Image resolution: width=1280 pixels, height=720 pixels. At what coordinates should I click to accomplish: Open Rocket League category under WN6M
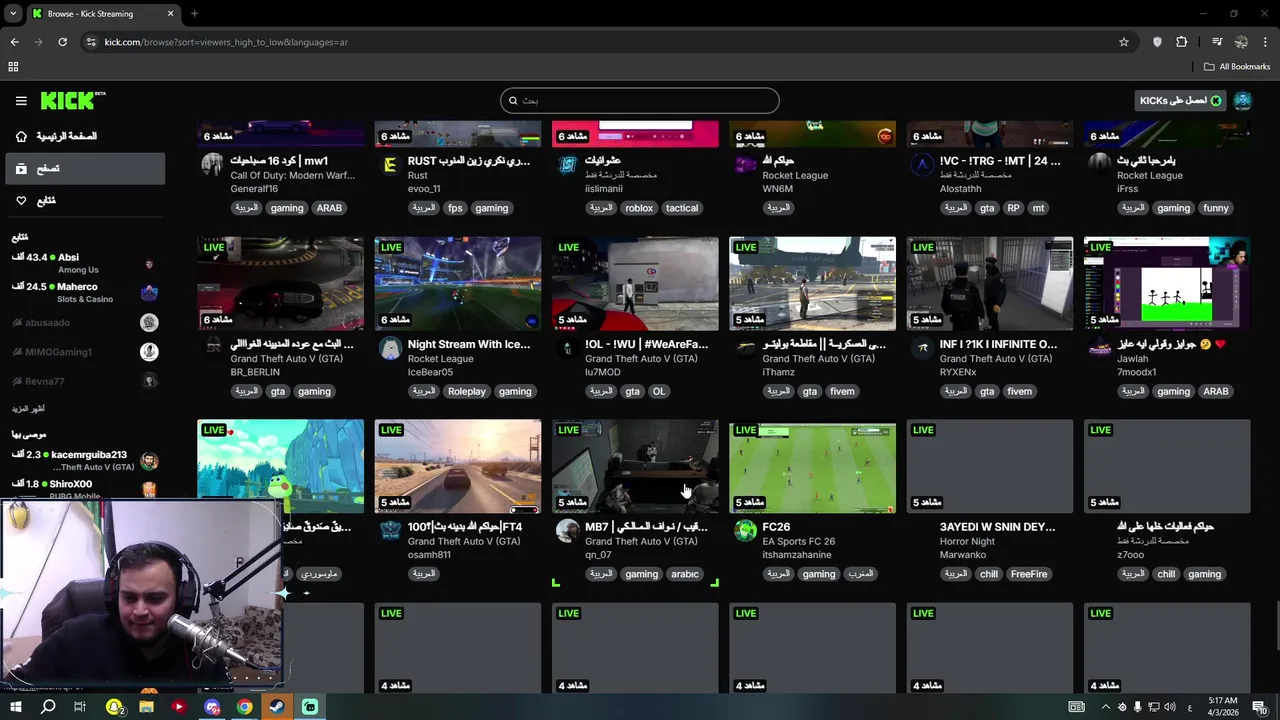pyautogui.click(x=795, y=175)
